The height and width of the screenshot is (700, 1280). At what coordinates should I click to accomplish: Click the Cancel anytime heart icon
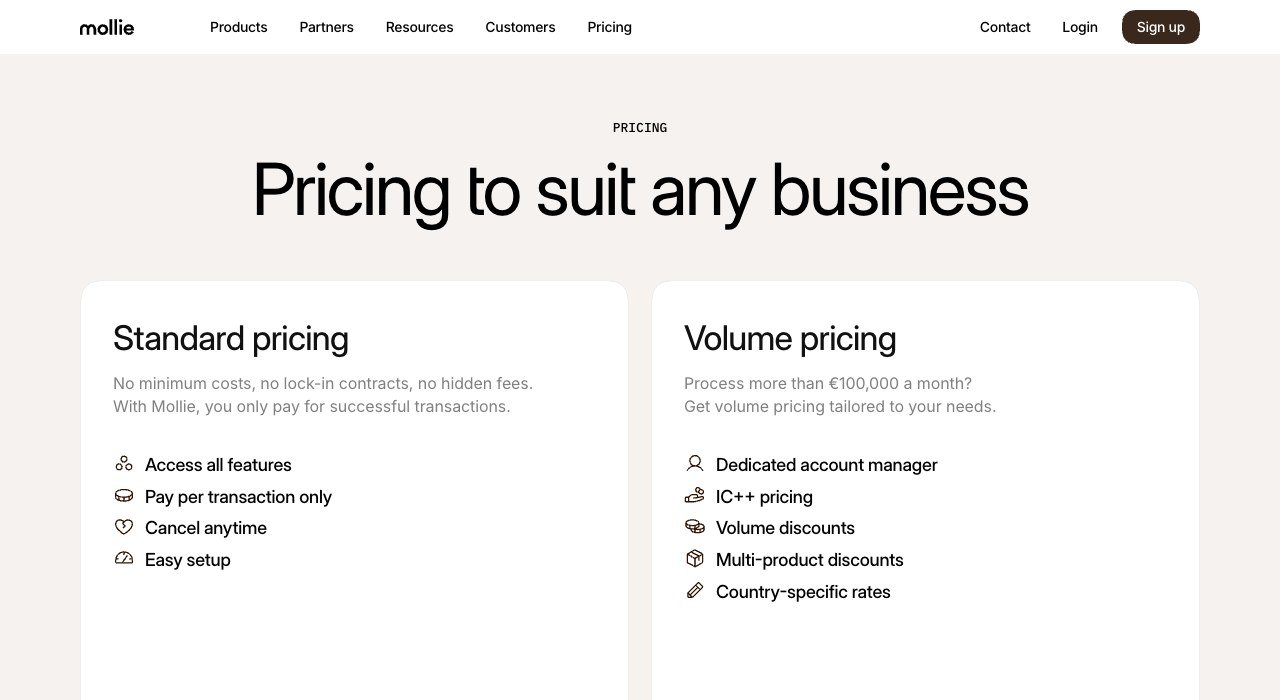point(124,527)
